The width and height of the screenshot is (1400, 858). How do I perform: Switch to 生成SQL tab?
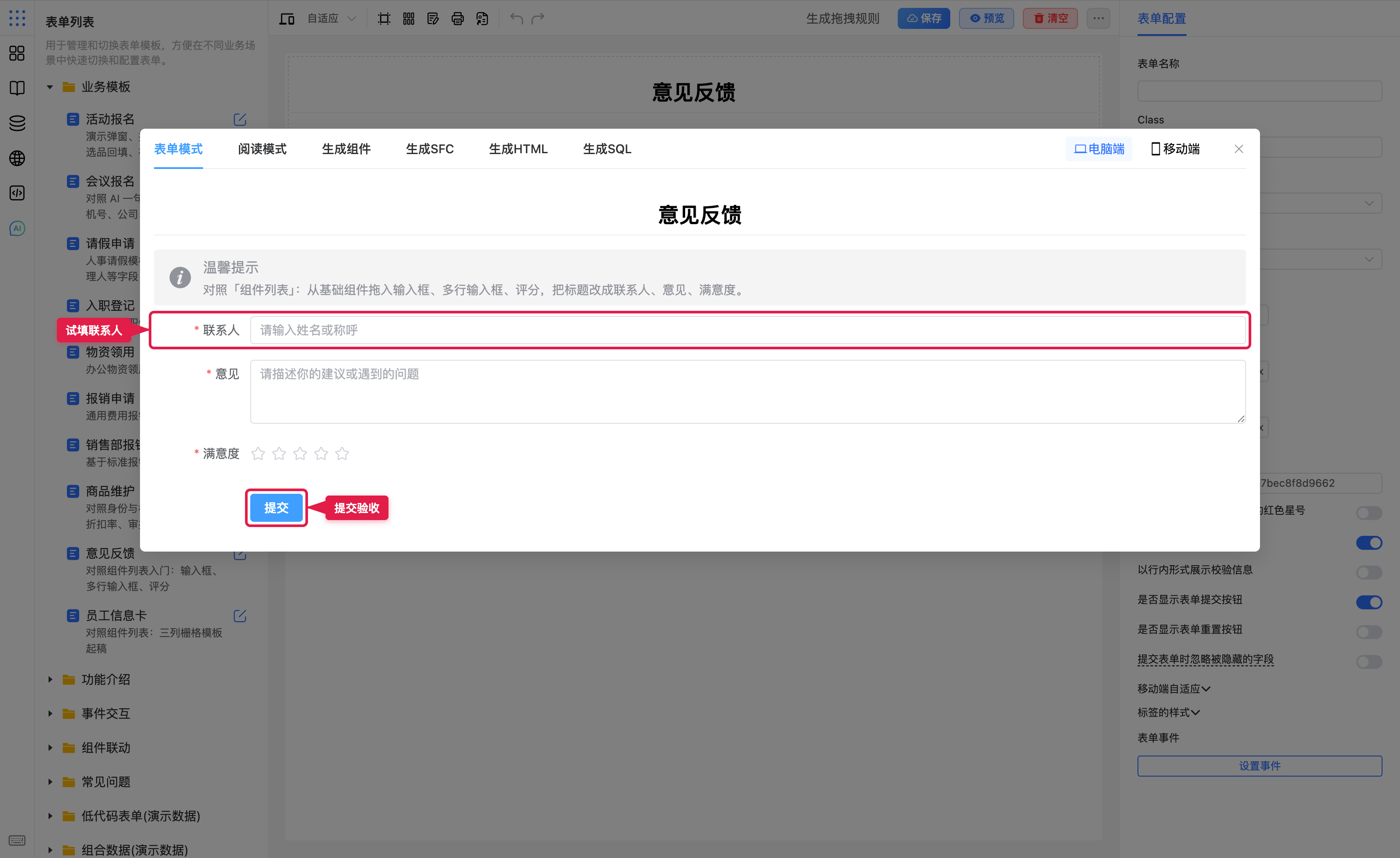point(607,149)
